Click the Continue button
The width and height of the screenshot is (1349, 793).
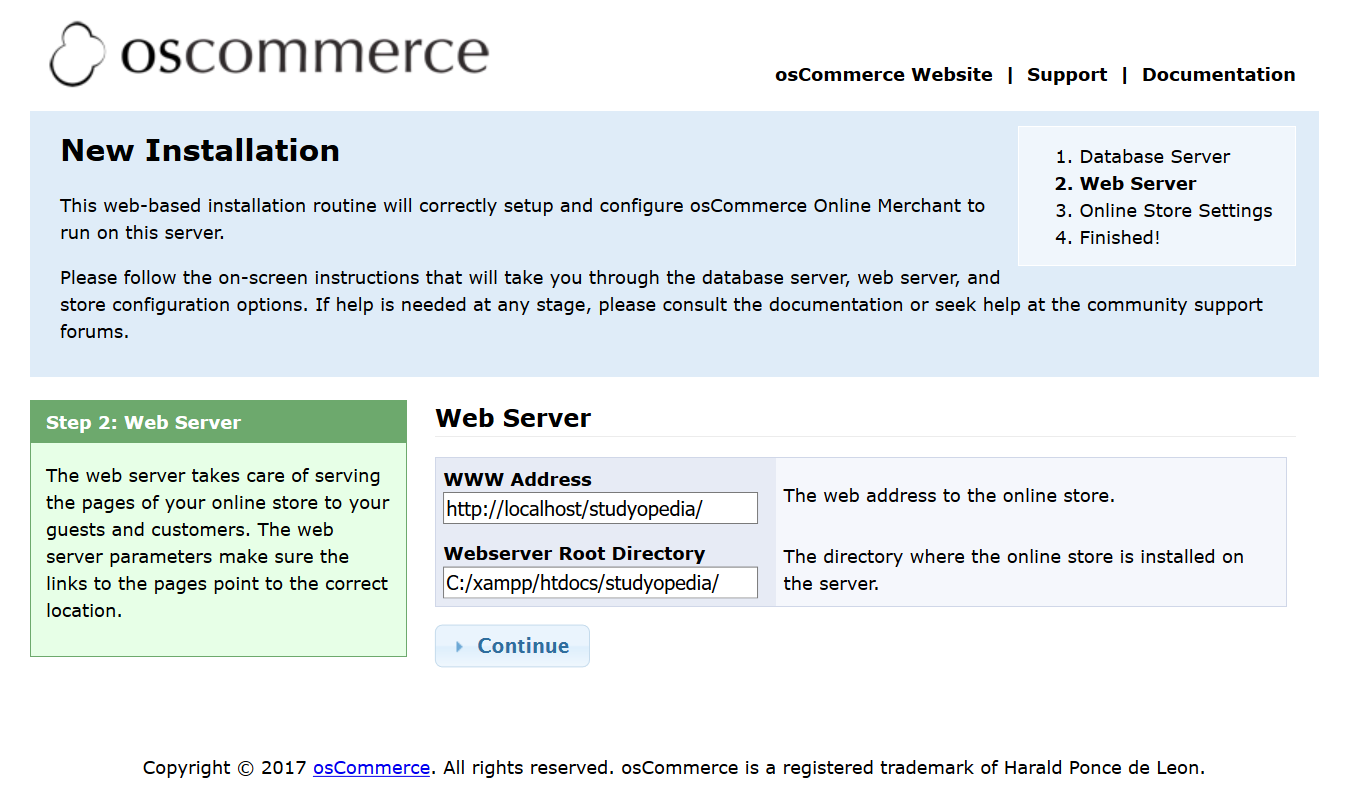[x=512, y=646]
